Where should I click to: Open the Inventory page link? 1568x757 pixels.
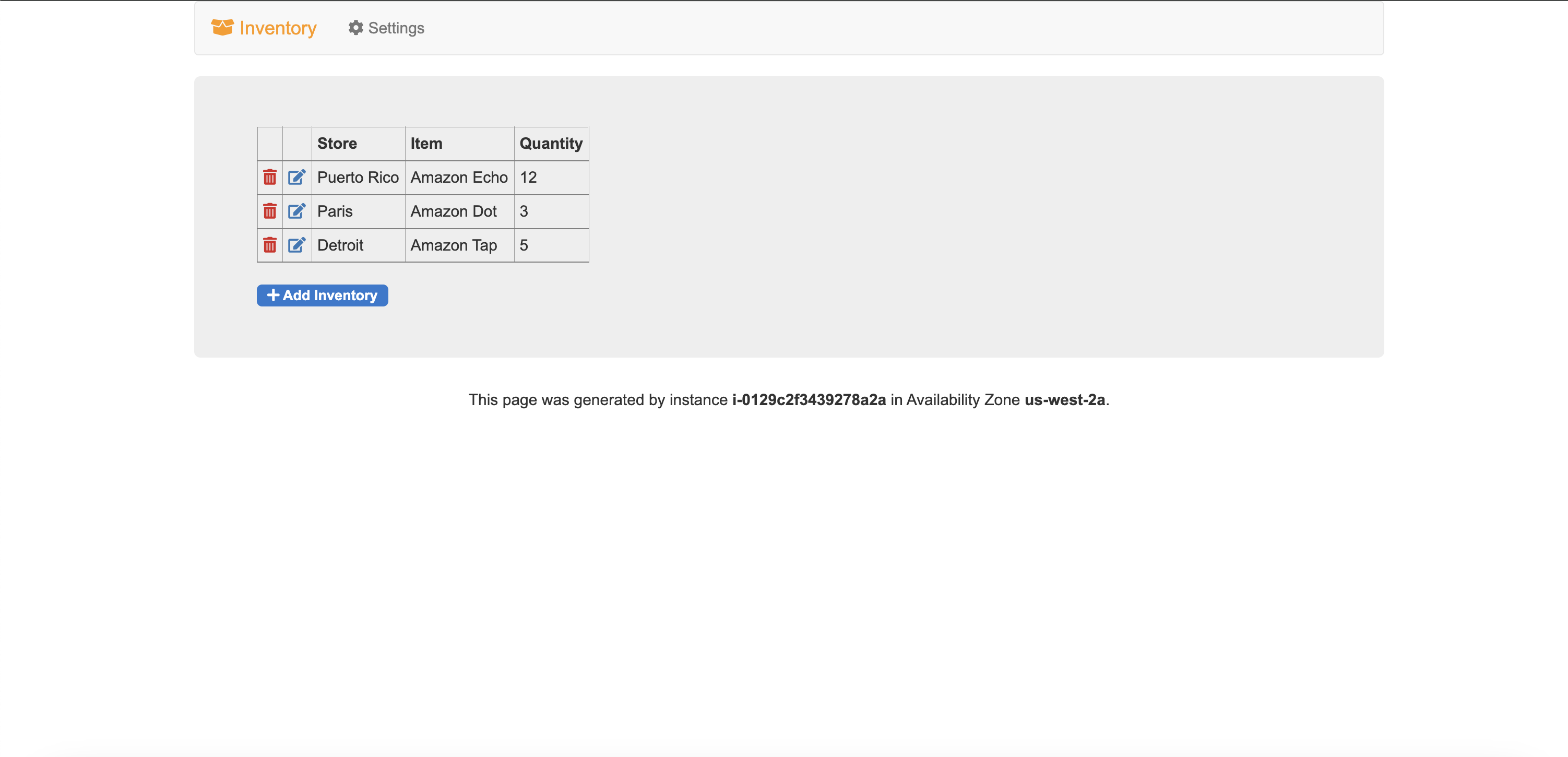tap(264, 28)
